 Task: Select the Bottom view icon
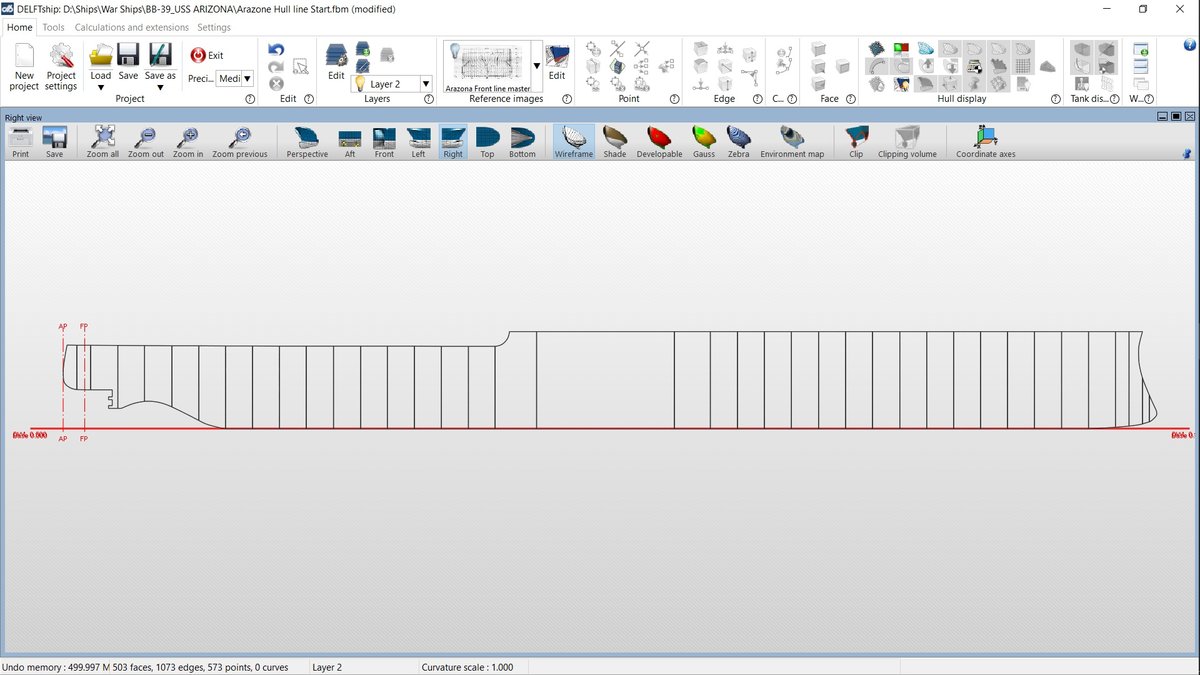pyautogui.click(x=522, y=141)
